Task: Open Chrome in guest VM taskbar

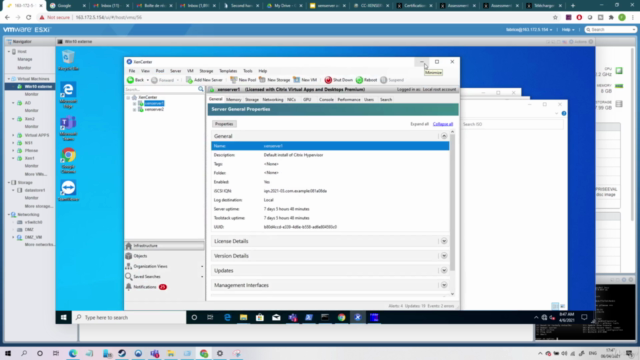Action: [341, 318]
